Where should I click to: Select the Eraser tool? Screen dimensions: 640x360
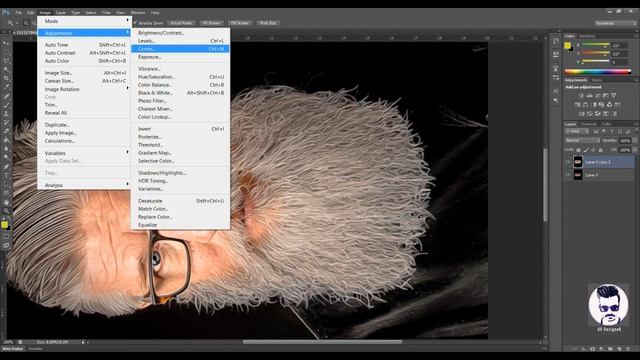tap(7, 131)
